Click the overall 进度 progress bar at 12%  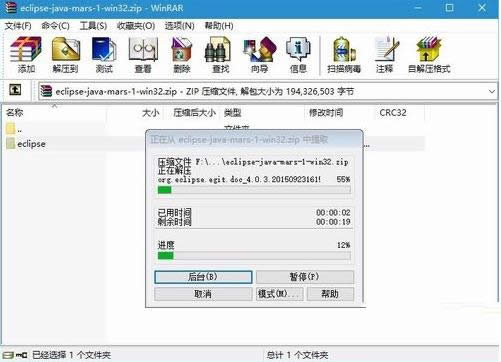(x=254, y=256)
